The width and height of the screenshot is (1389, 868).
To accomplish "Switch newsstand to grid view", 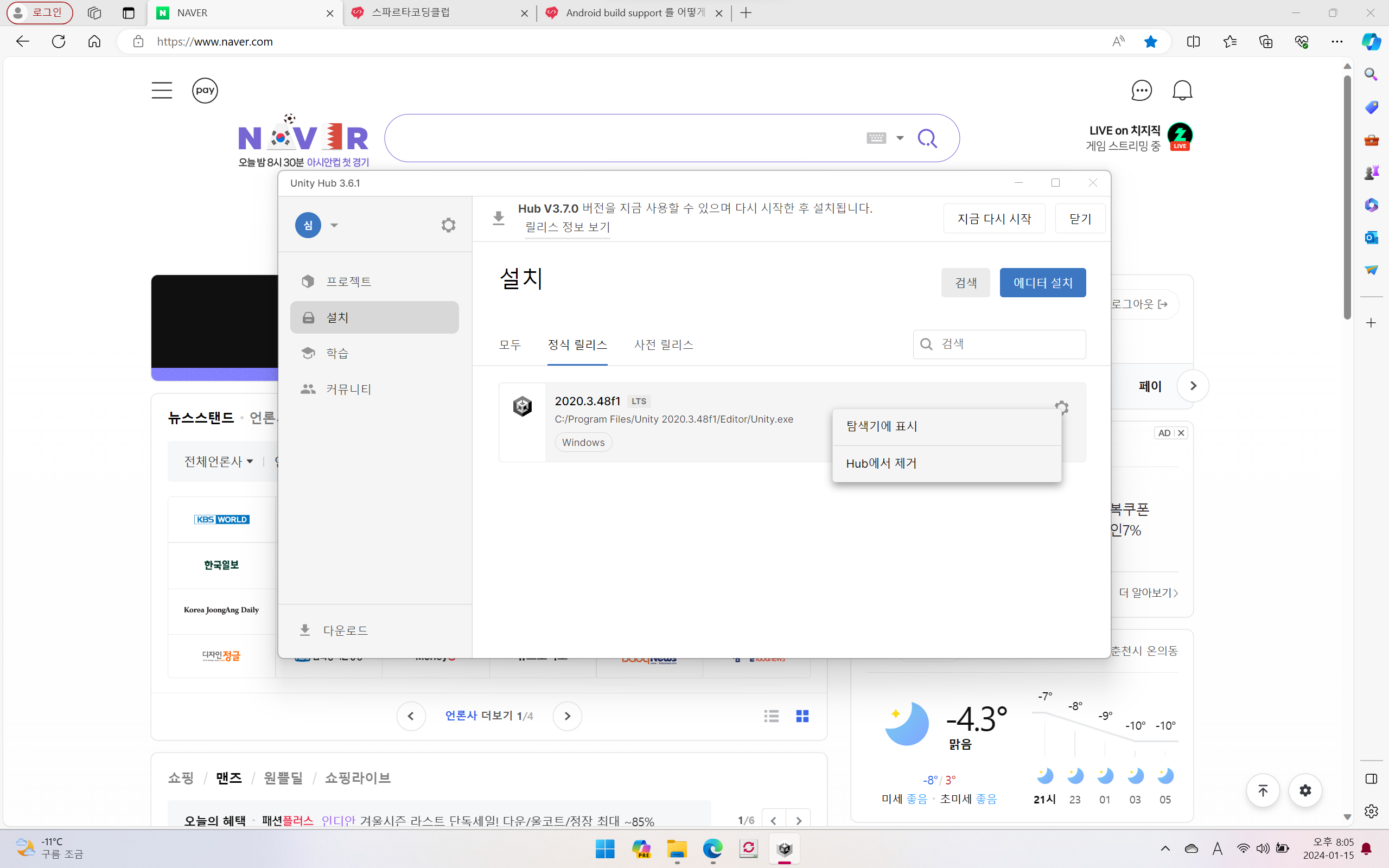I will (802, 716).
